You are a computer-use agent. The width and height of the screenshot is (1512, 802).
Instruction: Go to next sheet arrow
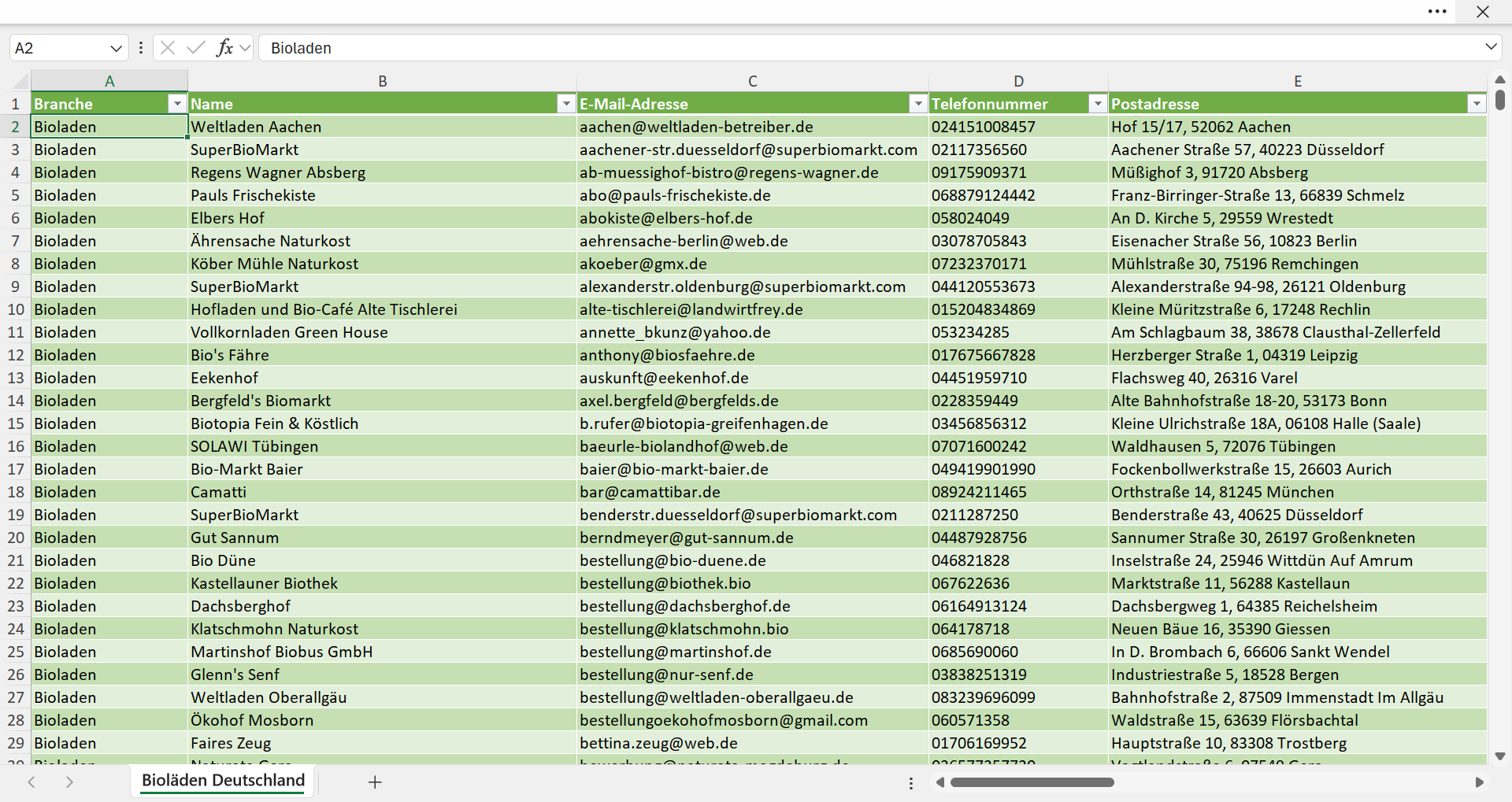click(x=69, y=782)
